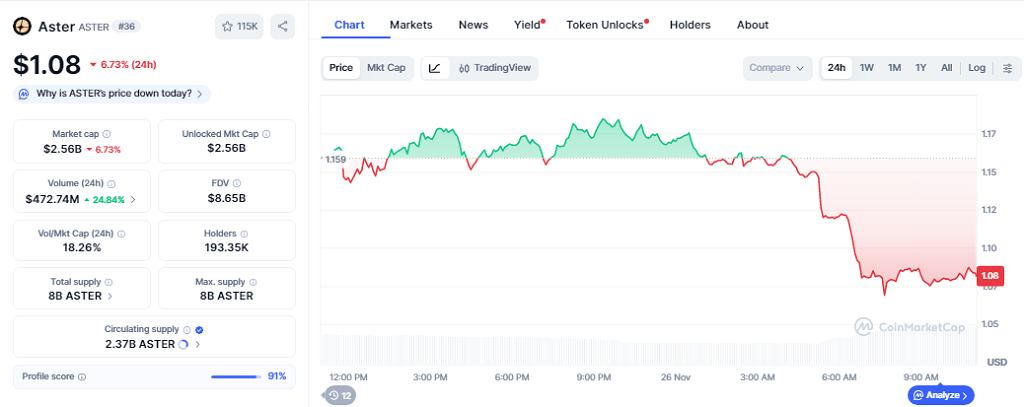Add Aster to watchlist with star
The width and height of the screenshot is (1024, 407).
239,26
